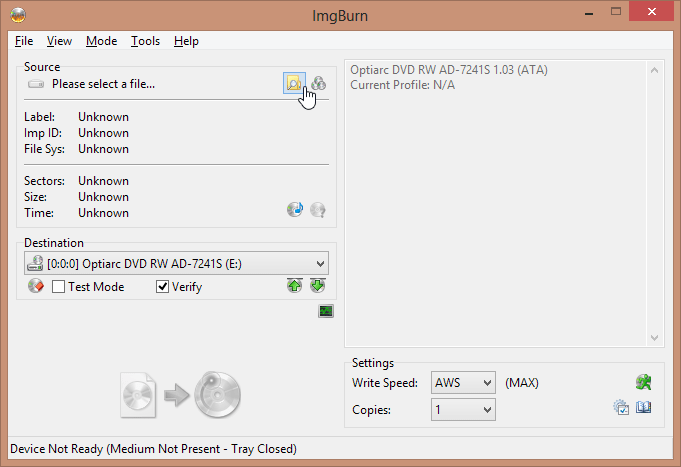Click the 'Device Not Ready' status bar message

153,449
